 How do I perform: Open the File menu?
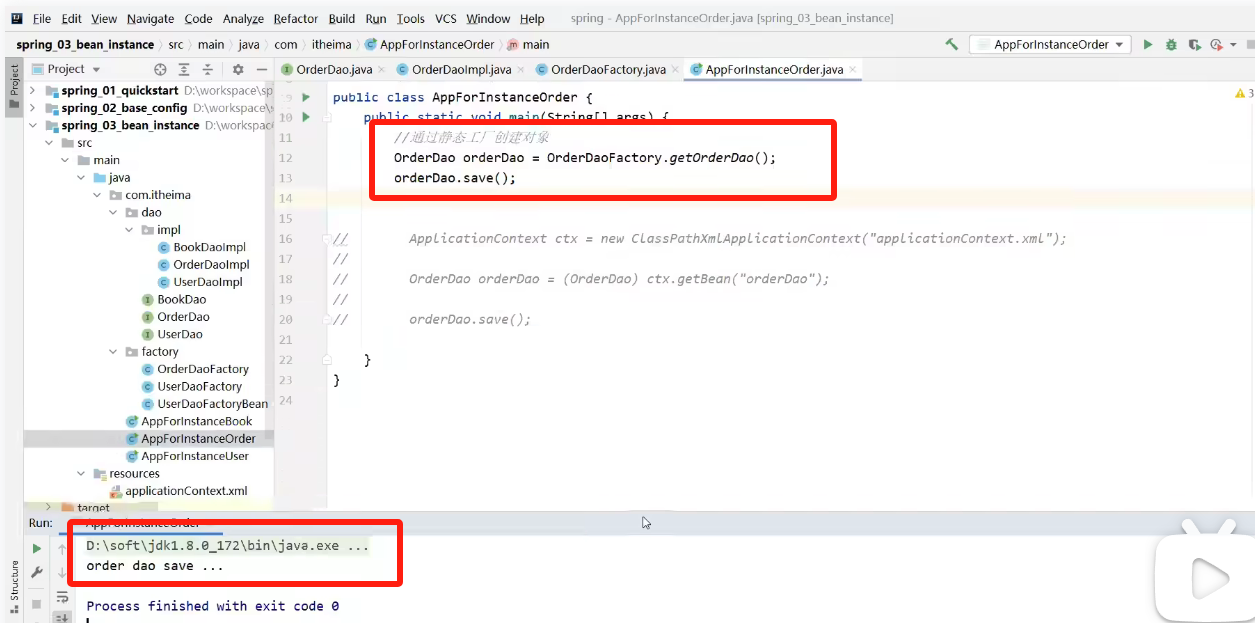[42, 18]
